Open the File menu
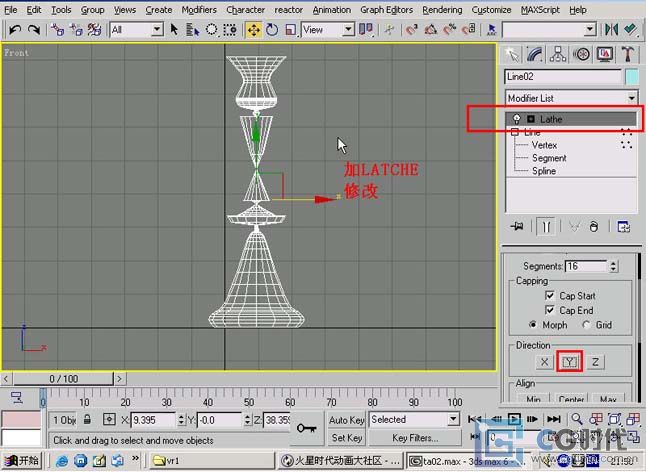646x472 pixels. (10, 9)
